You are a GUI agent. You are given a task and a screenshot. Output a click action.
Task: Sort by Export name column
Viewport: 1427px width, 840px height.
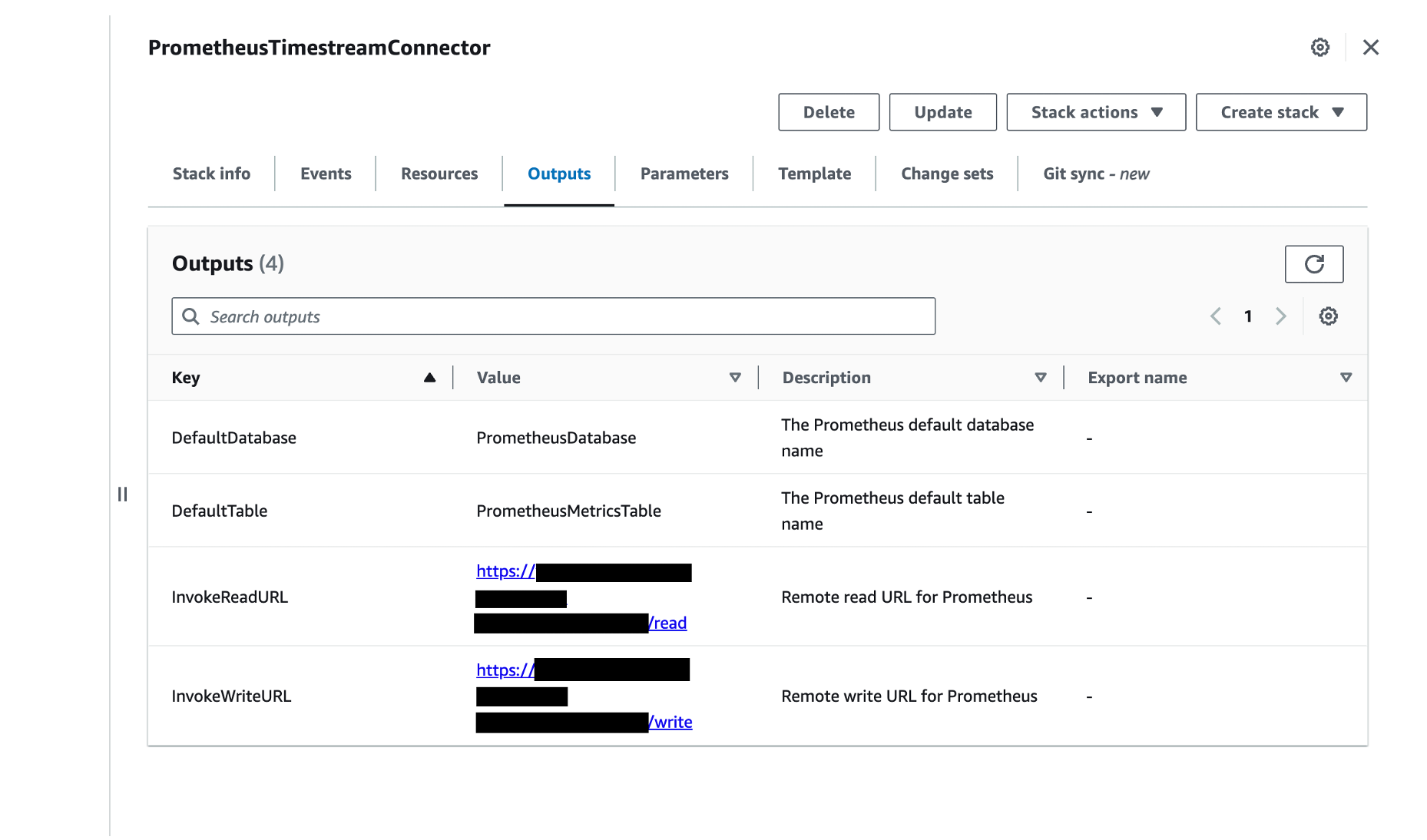1346,378
